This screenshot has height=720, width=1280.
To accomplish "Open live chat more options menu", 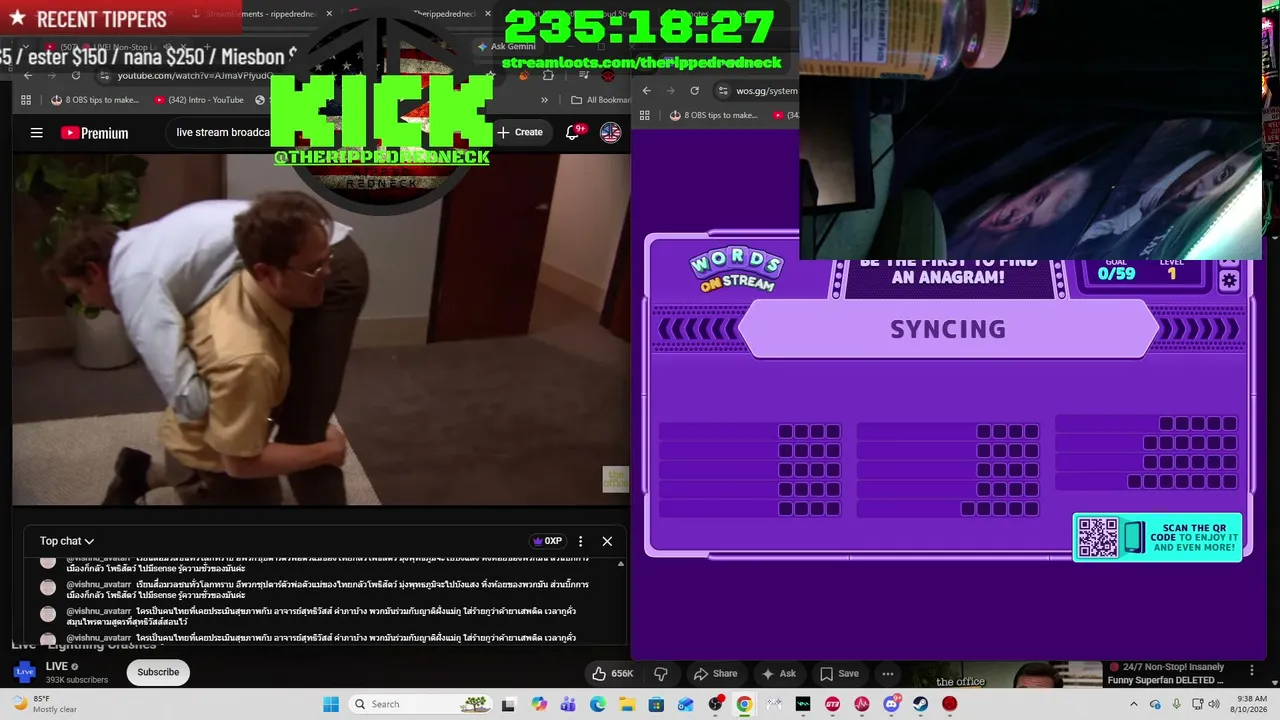I will 580,541.
